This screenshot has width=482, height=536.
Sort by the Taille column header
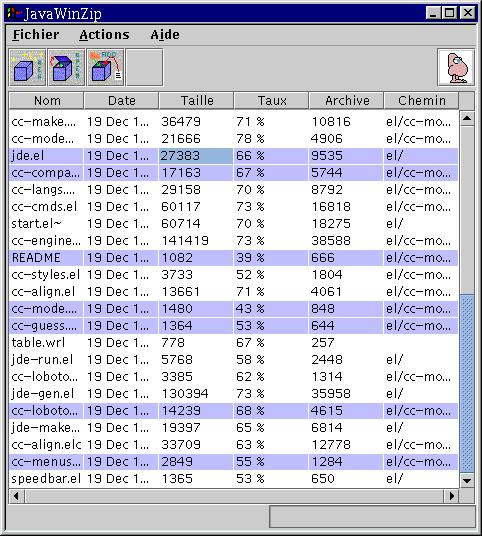197,100
